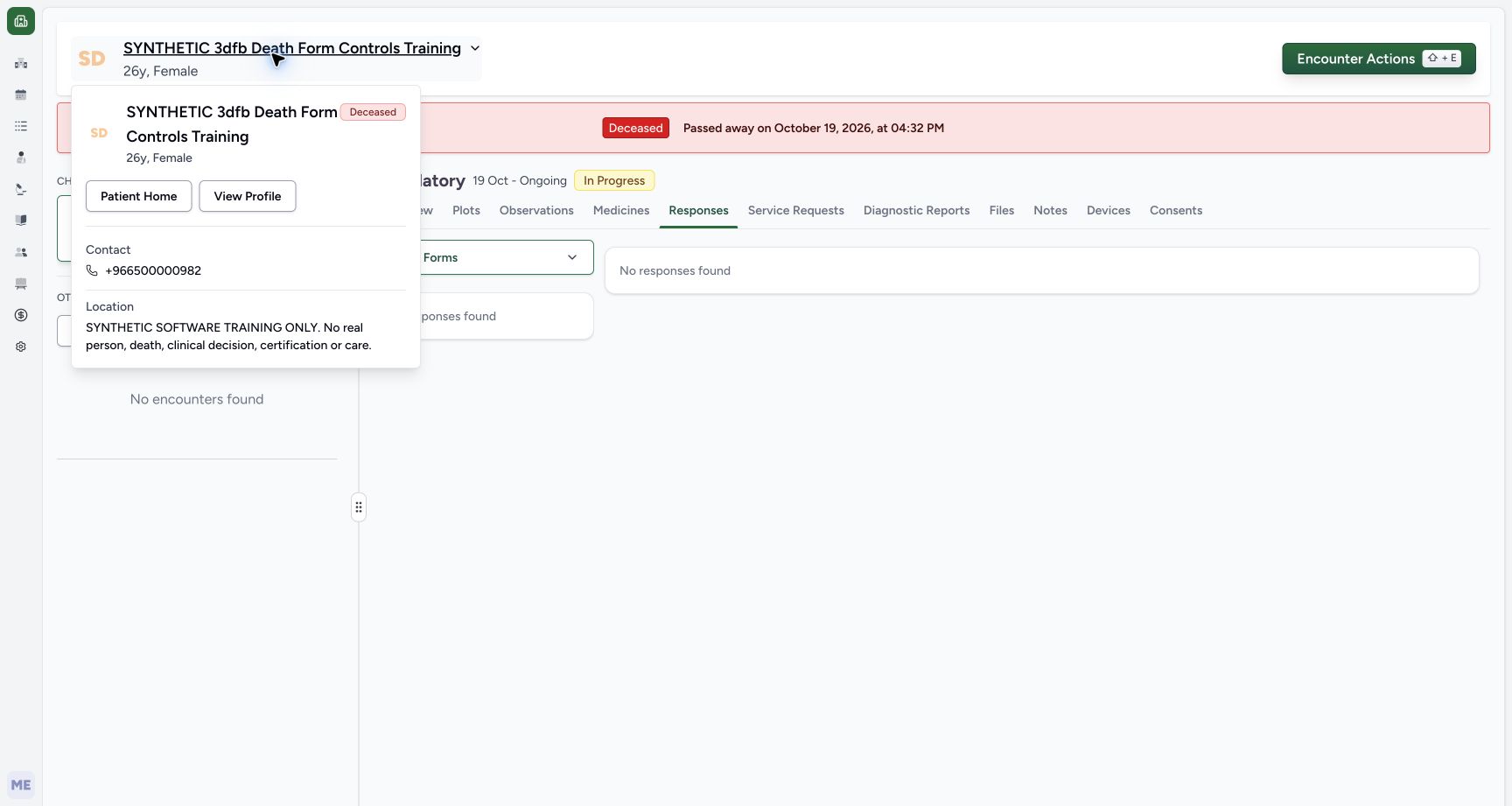Open the settings gear icon in sidebar
Viewport: 1512px width, 806px height.
point(21,347)
